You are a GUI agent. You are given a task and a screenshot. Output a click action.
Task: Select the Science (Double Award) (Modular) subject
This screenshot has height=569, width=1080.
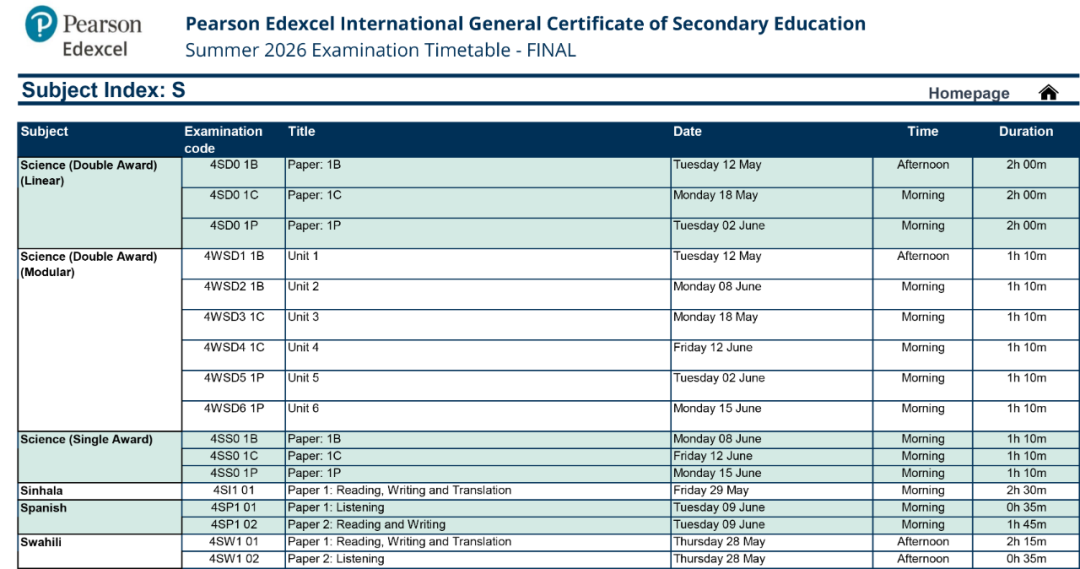[88, 264]
